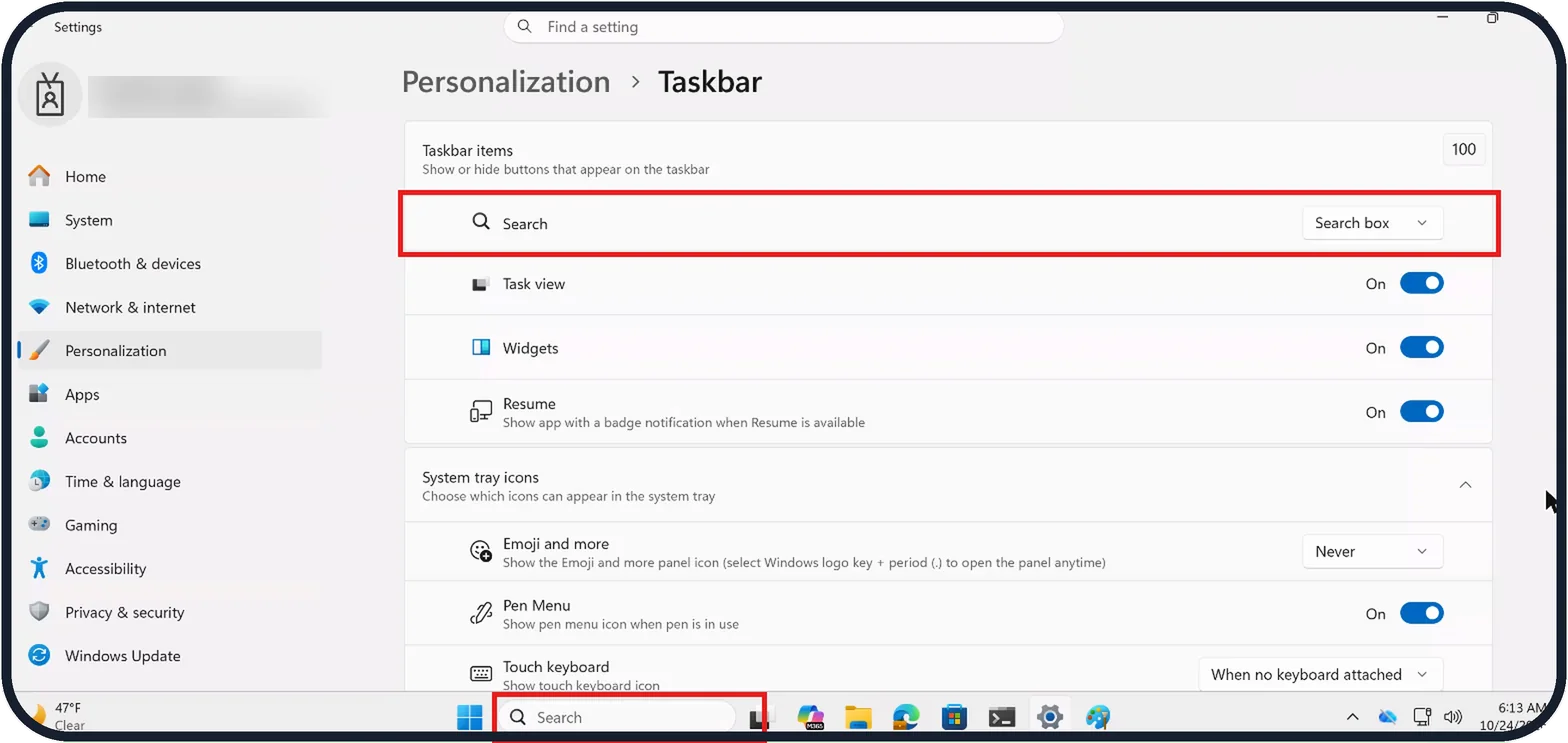Disable the Widgets taskbar toggle
The width and height of the screenshot is (1568, 743).
(1421, 348)
